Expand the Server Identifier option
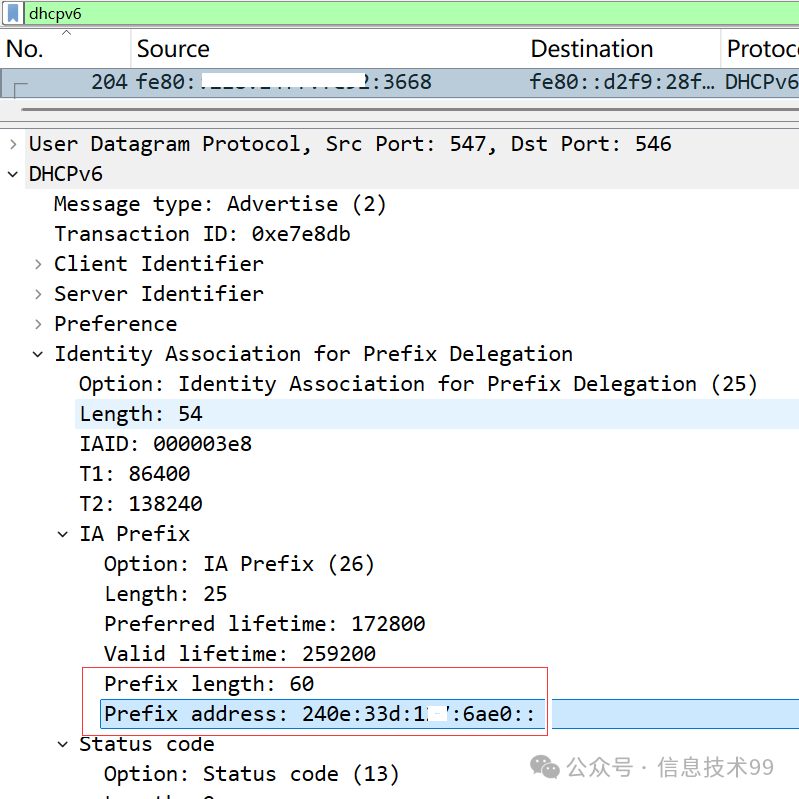Viewport: 799px width, 799px height. click(x=38, y=294)
